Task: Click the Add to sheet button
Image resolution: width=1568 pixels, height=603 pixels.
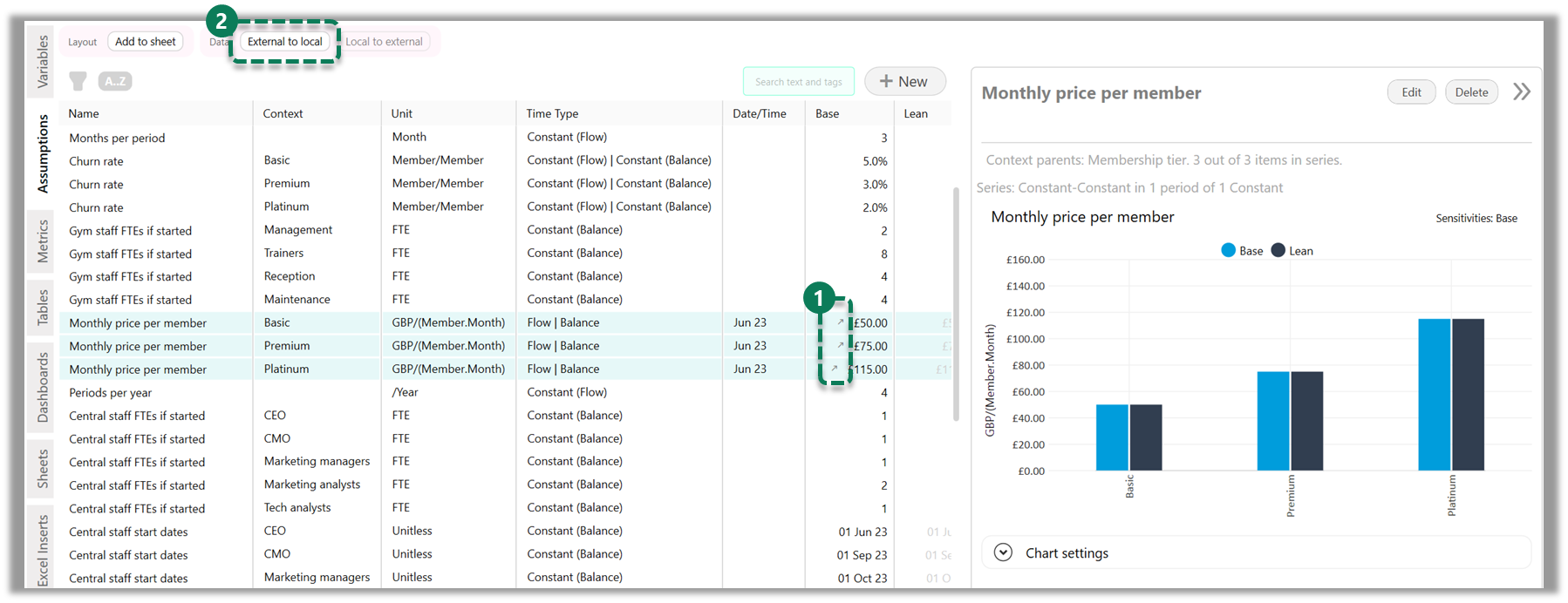Action: point(146,41)
